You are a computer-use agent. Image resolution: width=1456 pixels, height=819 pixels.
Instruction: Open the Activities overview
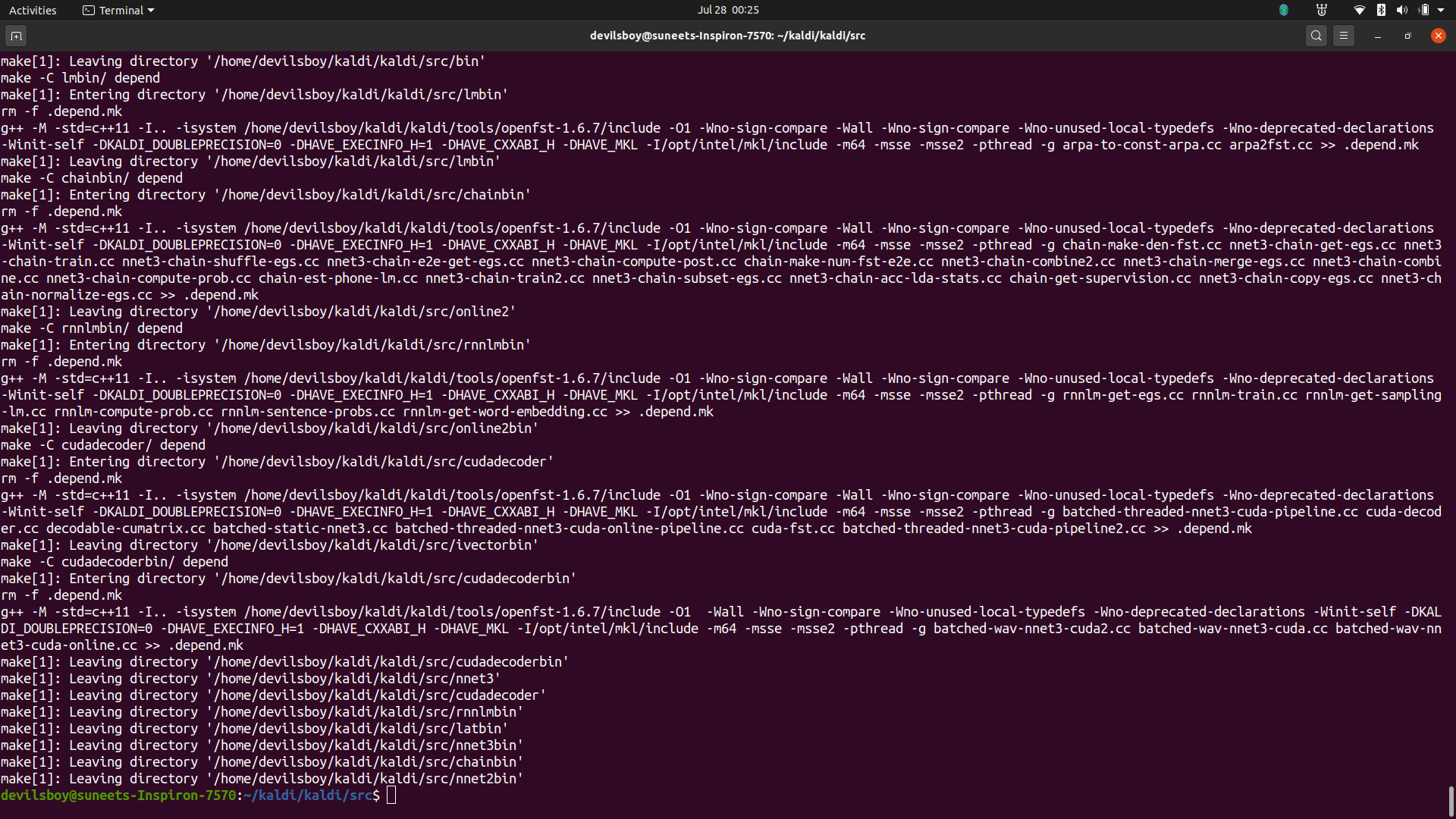tap(33, 10)
